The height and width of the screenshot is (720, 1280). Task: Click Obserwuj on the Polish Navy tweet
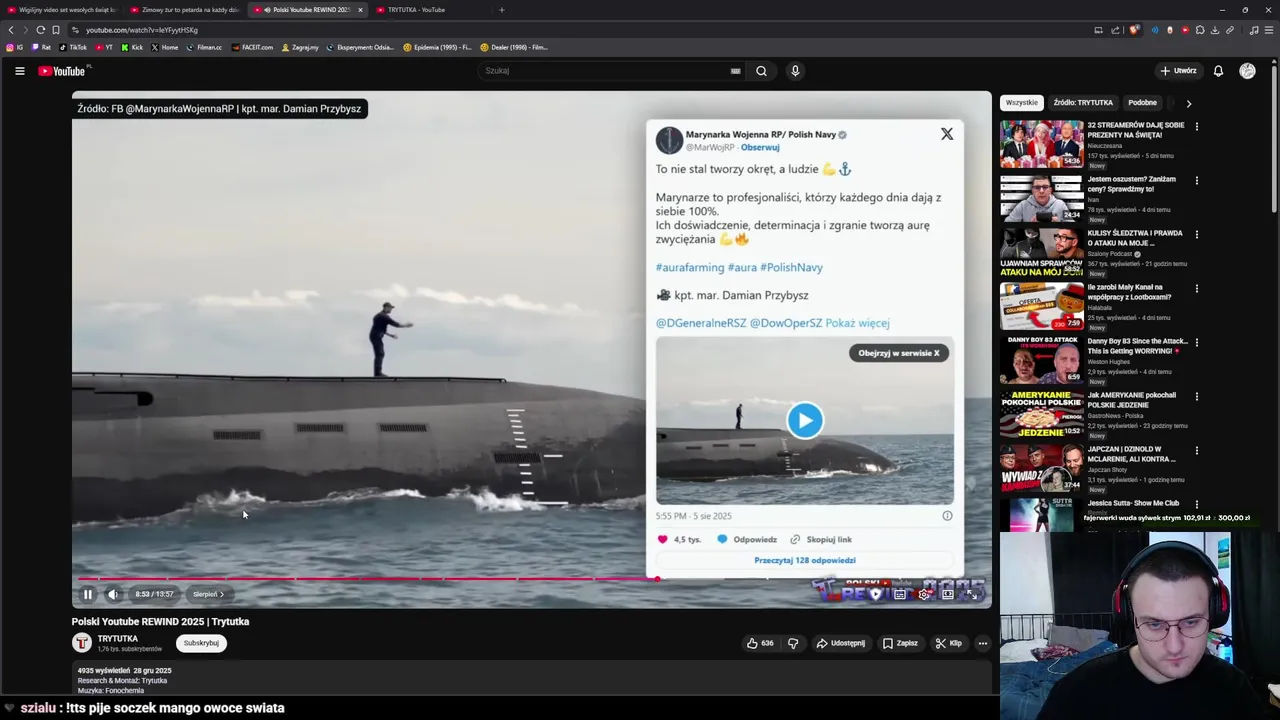click(760, 147)
